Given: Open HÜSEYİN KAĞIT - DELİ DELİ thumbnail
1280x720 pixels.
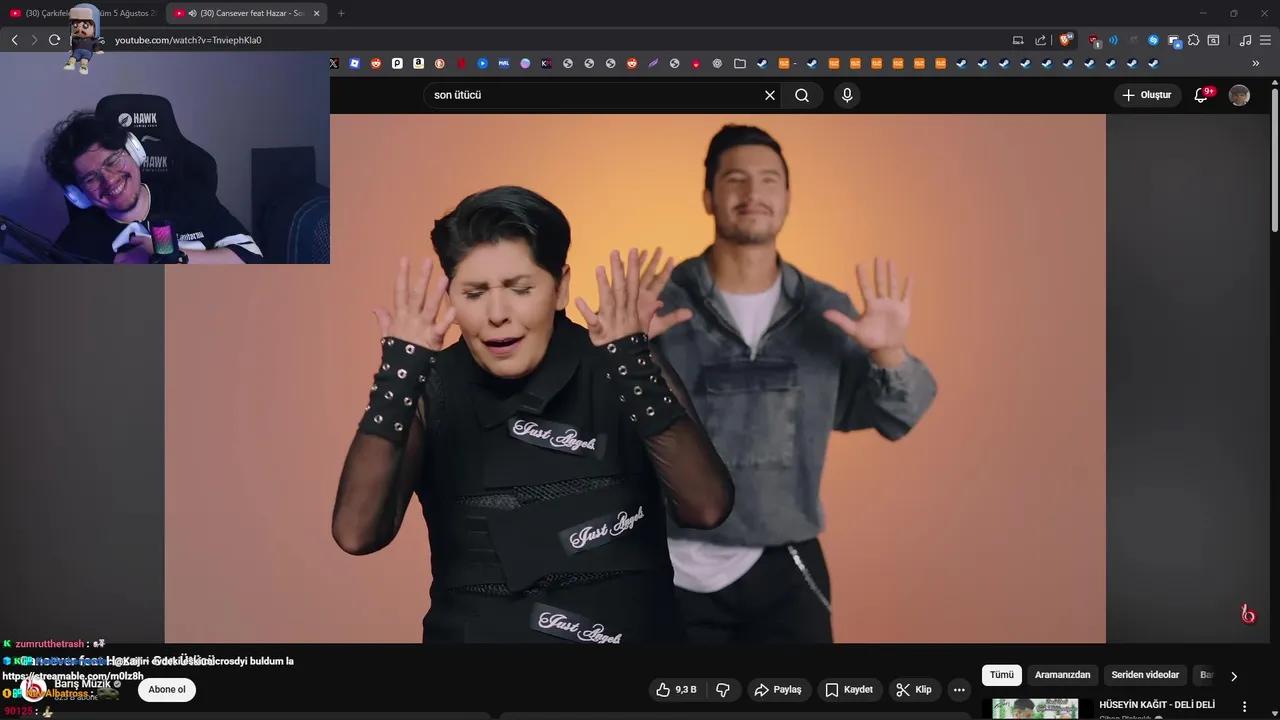Looking at the screenshot, I should tap(1035, 709).
